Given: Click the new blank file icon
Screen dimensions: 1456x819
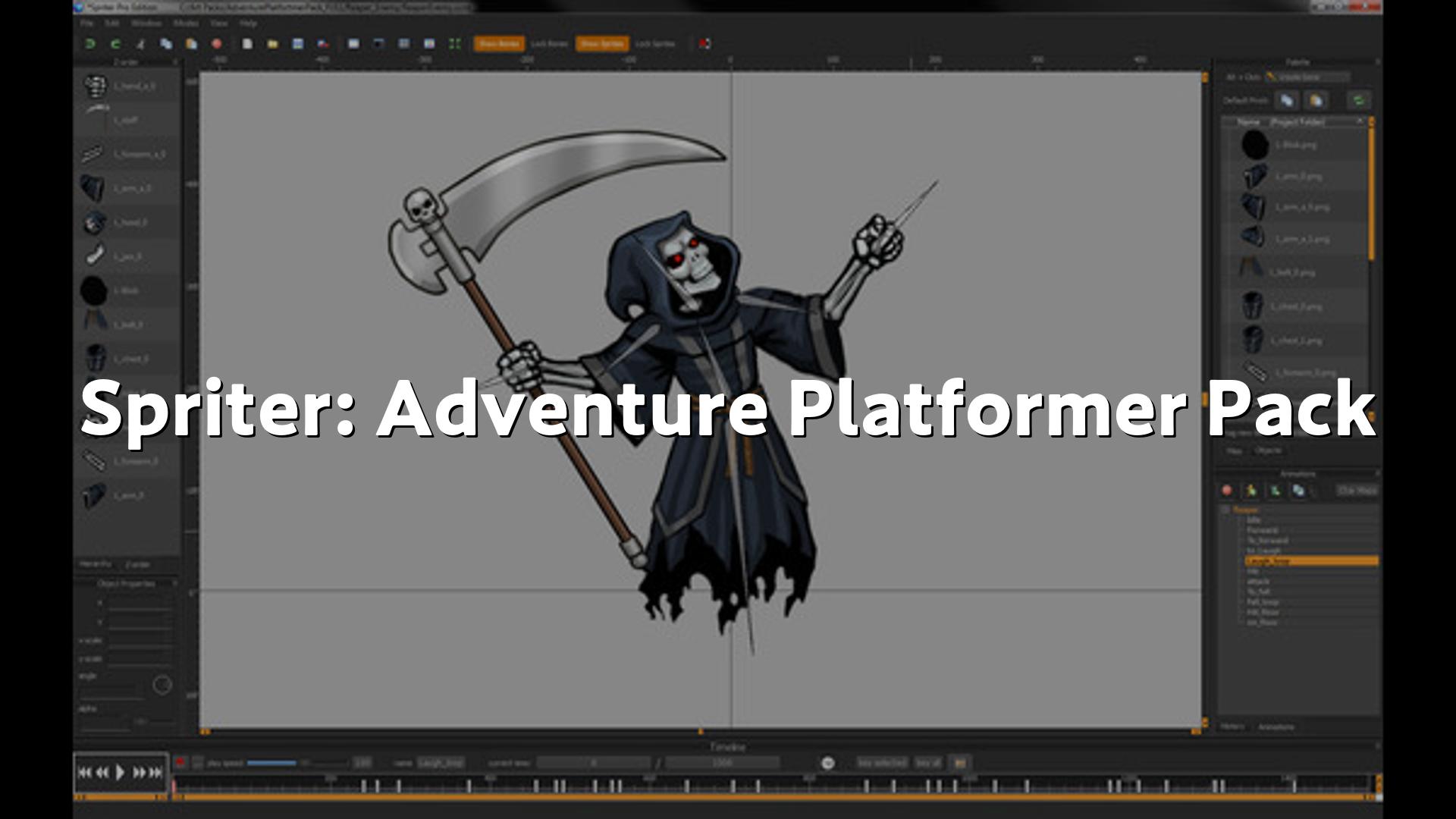Looking at the screenshot, I should click(x=247, y=44).
